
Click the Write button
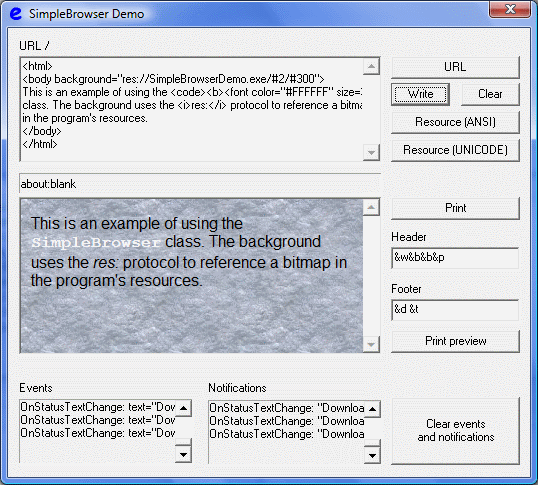pos(420,94)
